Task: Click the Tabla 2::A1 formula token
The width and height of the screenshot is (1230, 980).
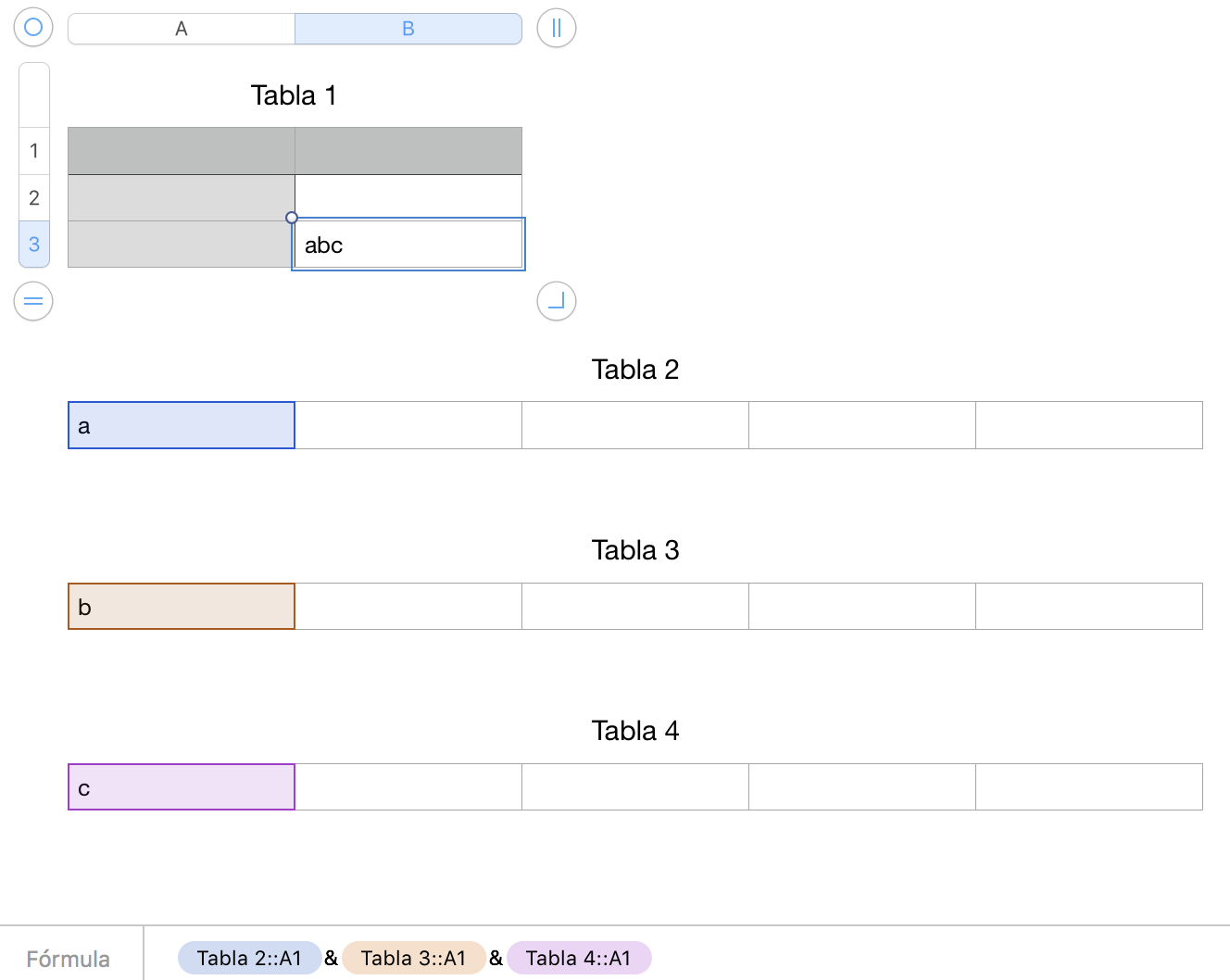Action: coord(249,958)
